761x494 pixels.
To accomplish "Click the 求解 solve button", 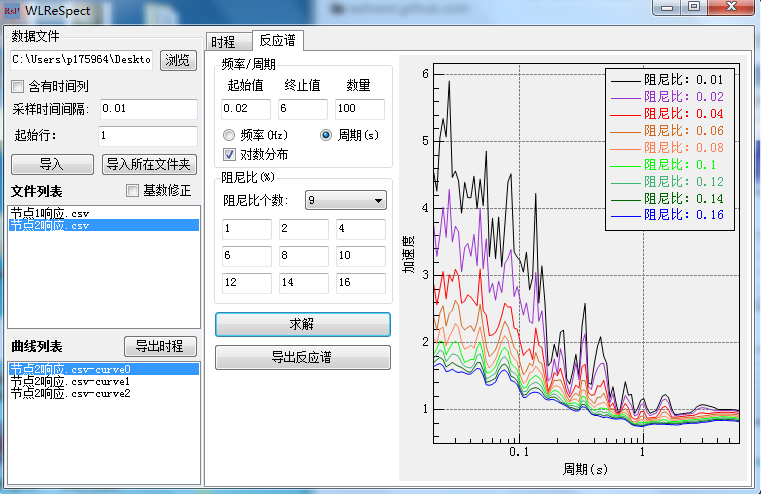I will tap(303, 324).
